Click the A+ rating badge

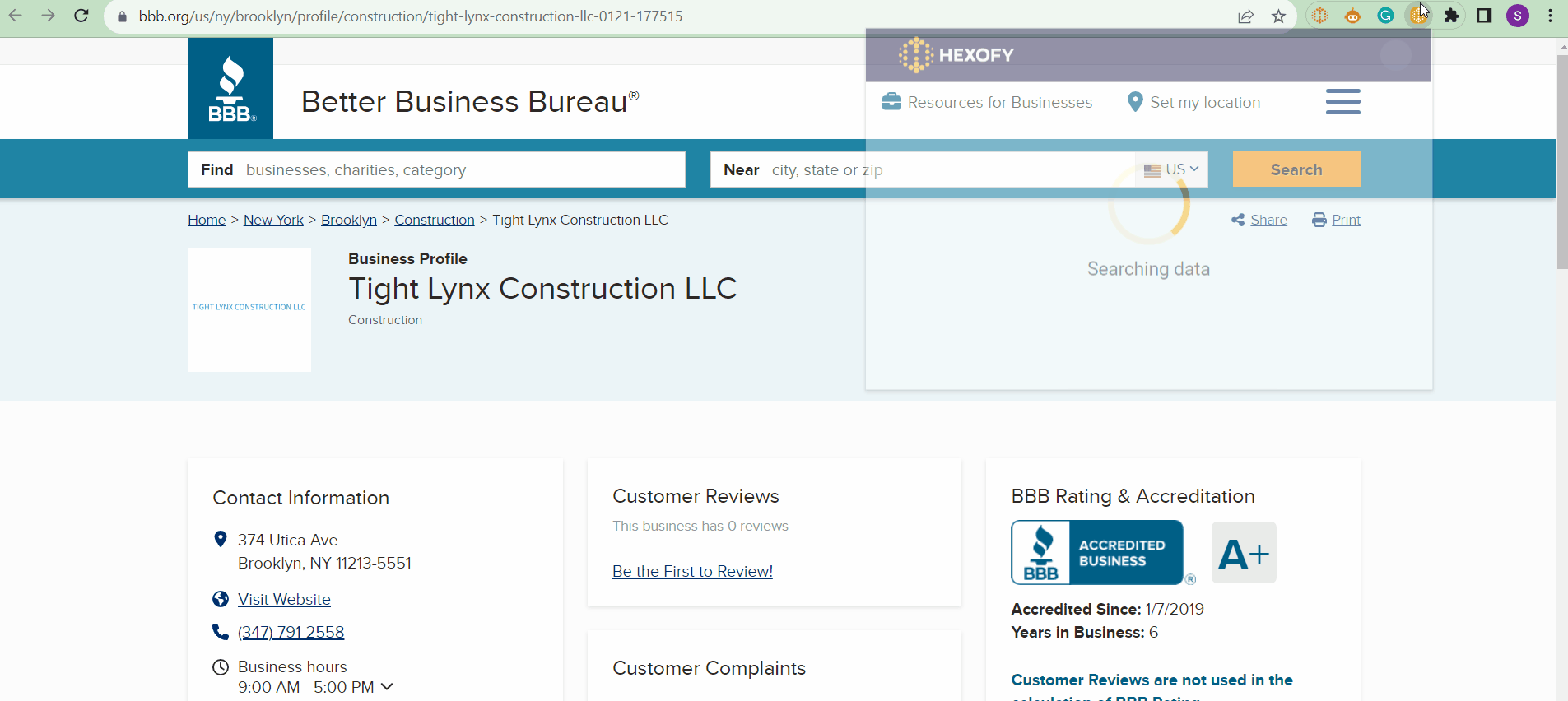(x=1244, y=553)
